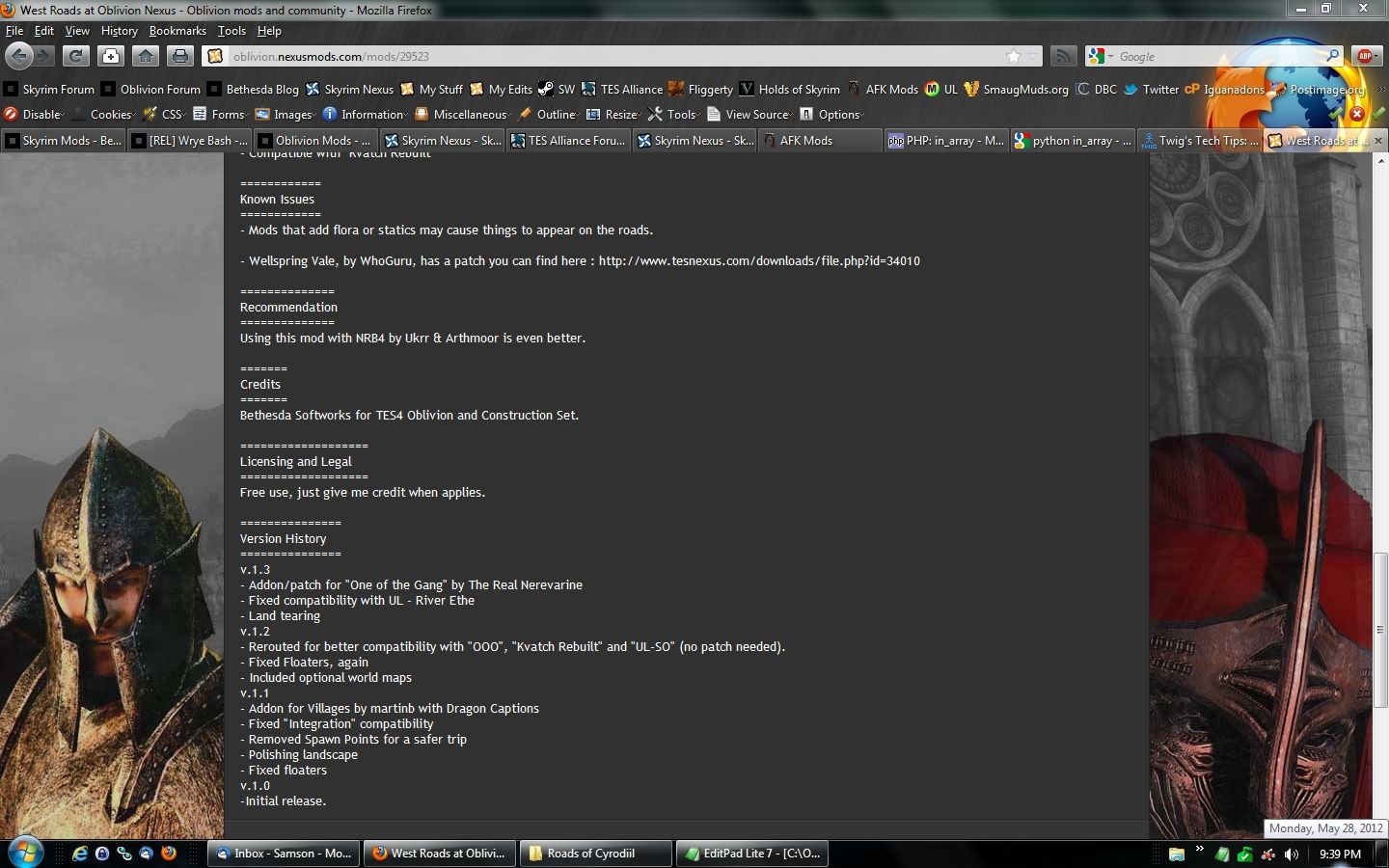Switch to the PHP in_array tab
The height and width of the screenshot is (868, 1389).
pos(946,140)
